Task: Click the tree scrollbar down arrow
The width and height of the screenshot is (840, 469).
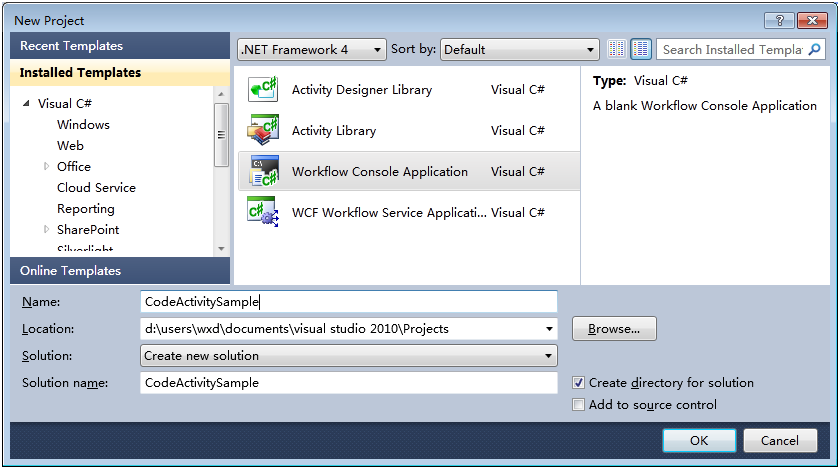Action: [x=221, y=249]
